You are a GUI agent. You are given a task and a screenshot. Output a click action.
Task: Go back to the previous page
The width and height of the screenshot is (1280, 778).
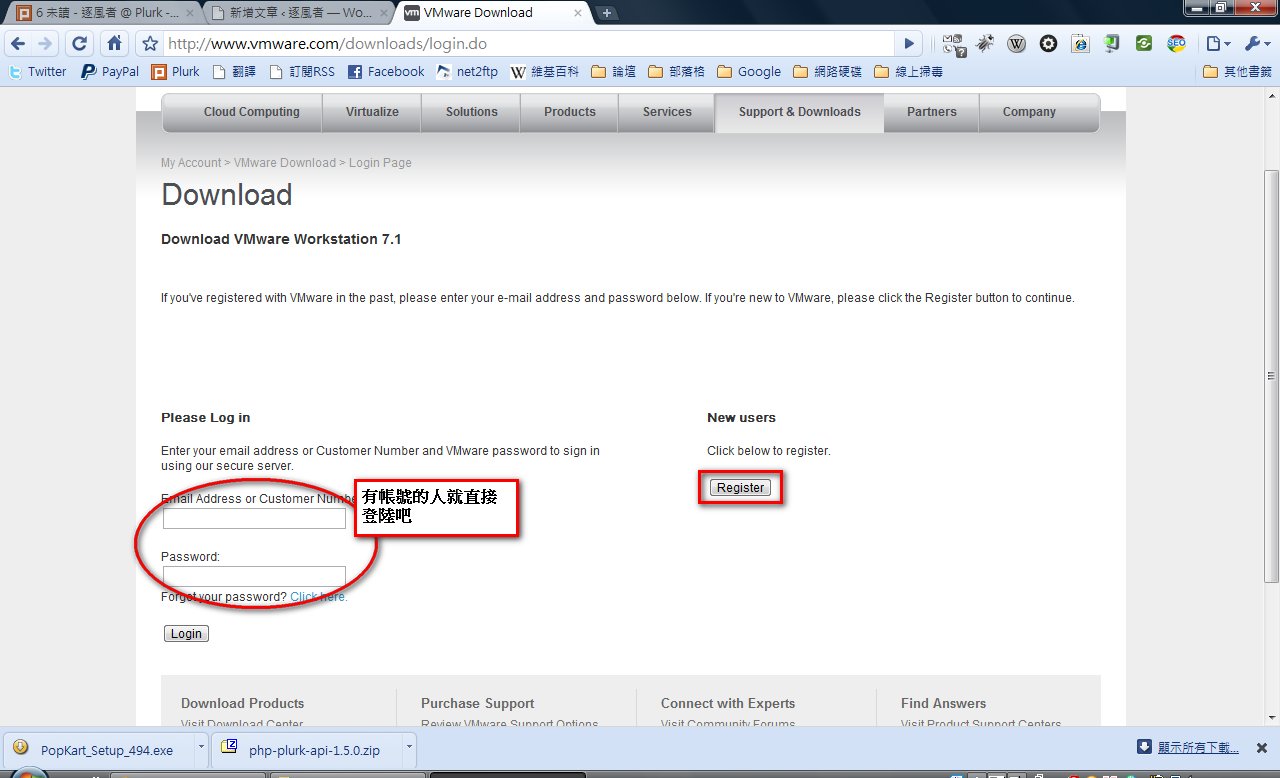(x=18, y=44)
